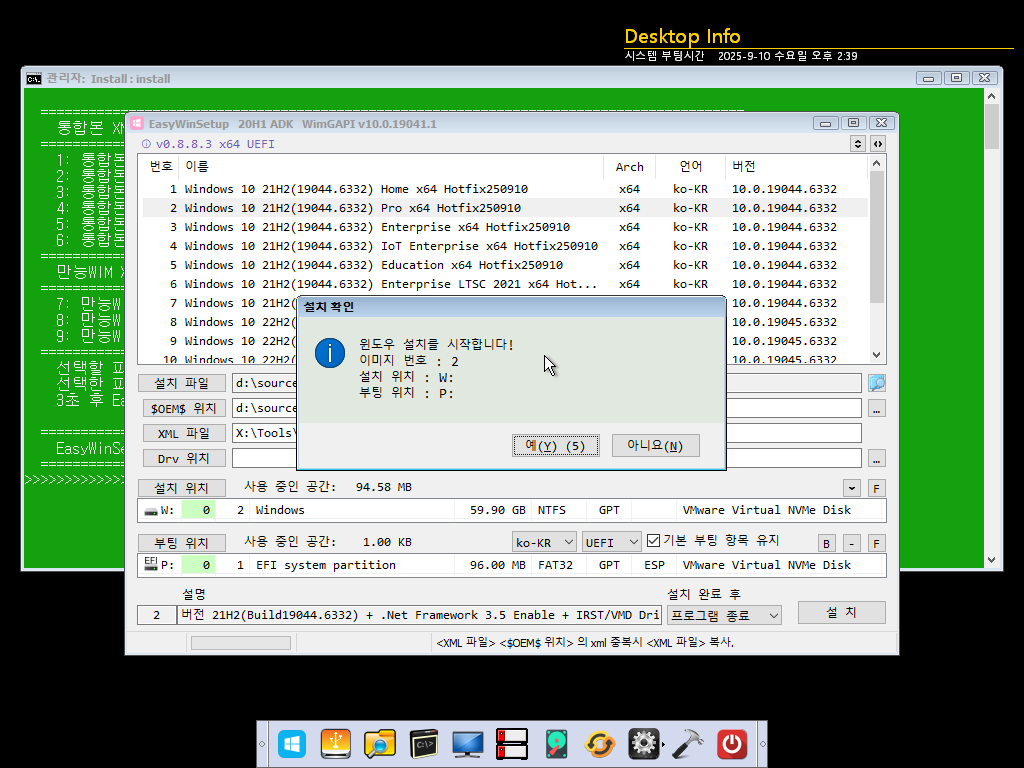
Task: Click the red power icon in the dock
Action: click(x=732, y=744)
